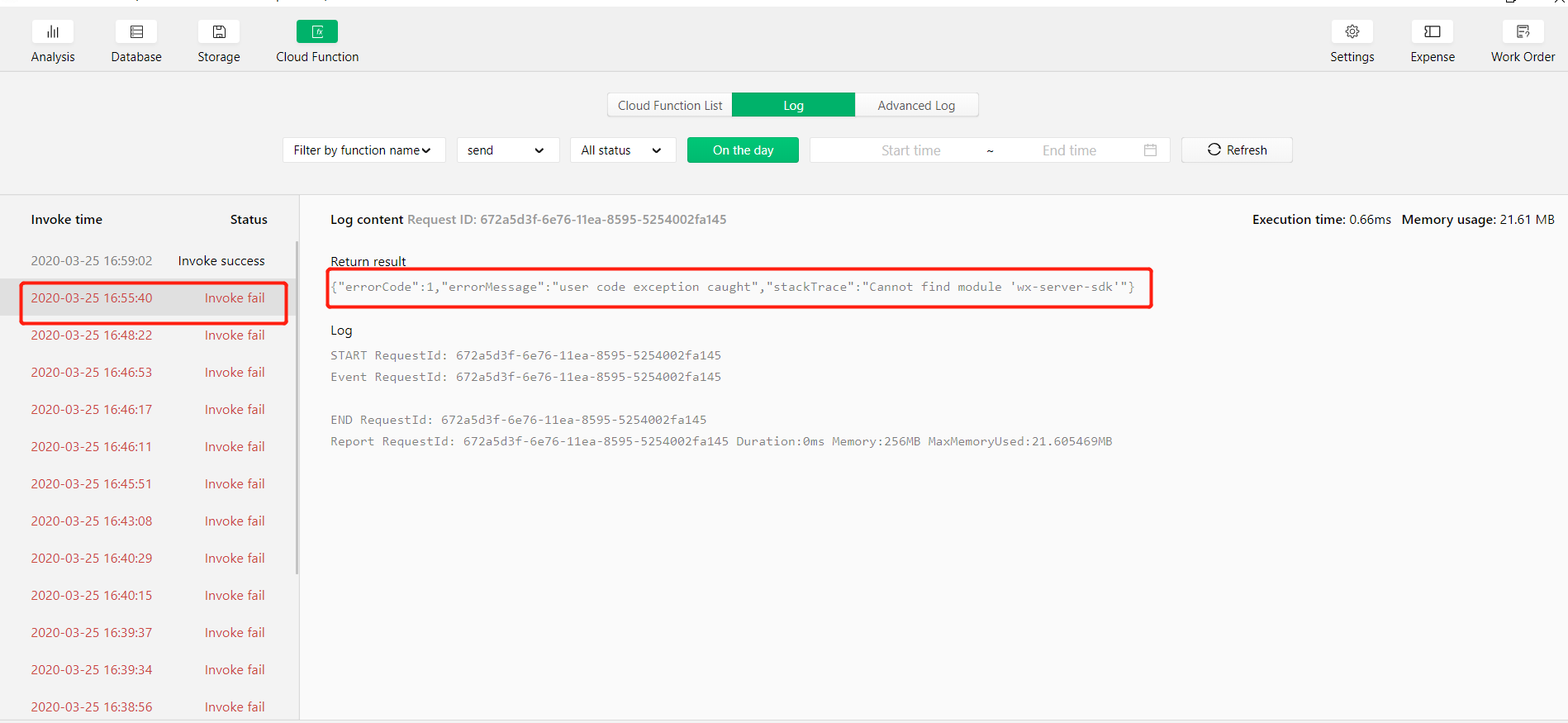Screen dimensions: 1568x723
Task: Click the START RequestId log line
Action: pos(525,355)
